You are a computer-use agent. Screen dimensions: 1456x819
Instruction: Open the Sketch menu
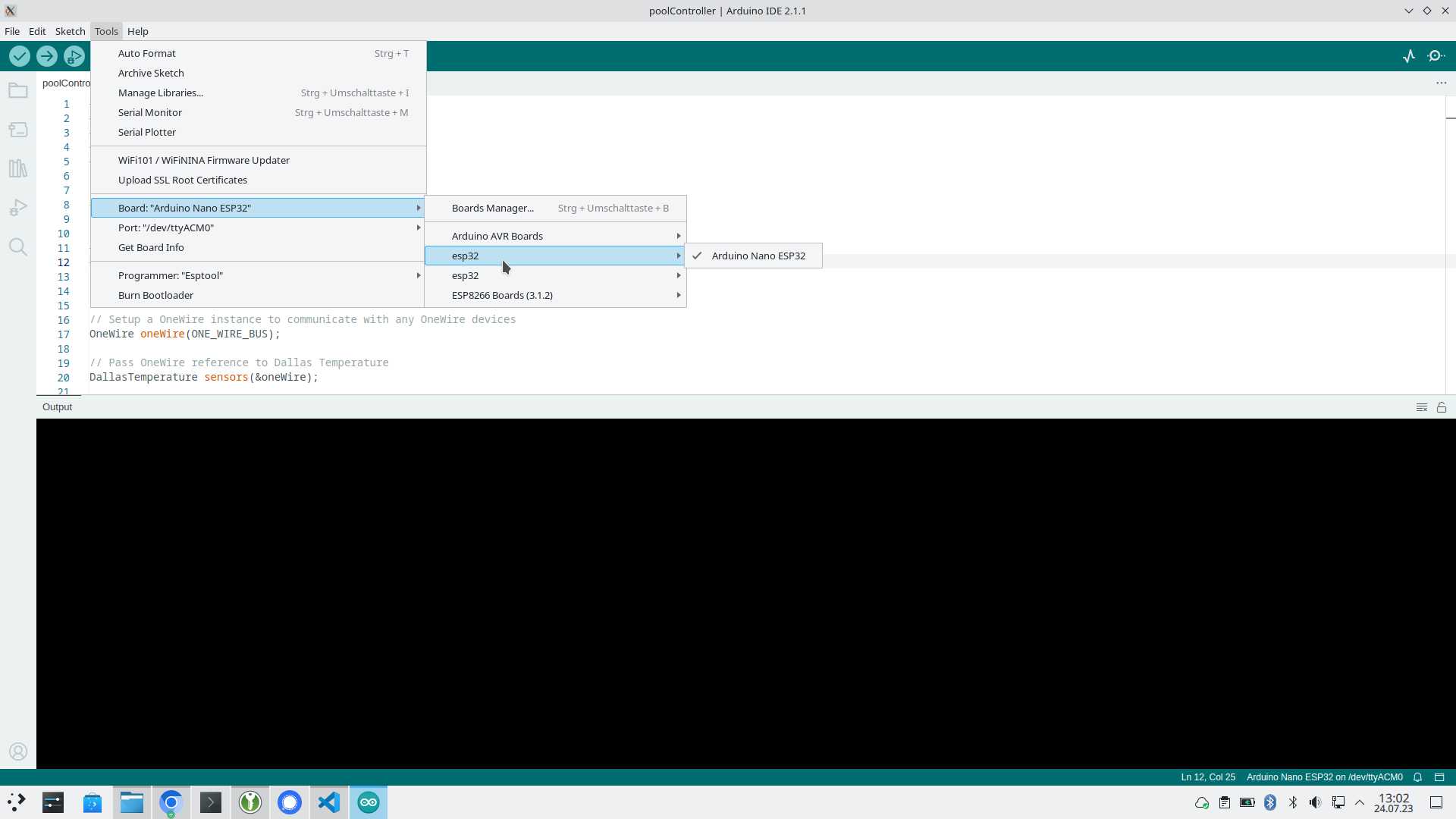(x=70, y=31)
